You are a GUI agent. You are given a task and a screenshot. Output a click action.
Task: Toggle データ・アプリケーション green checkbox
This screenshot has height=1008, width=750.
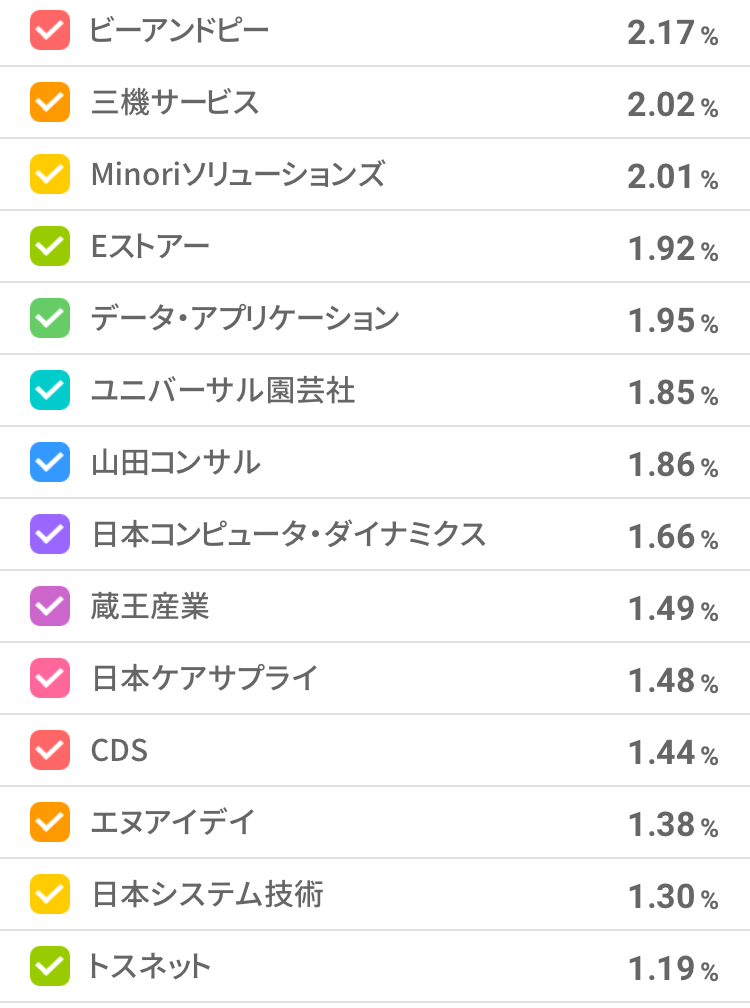[x=50, y=318]
